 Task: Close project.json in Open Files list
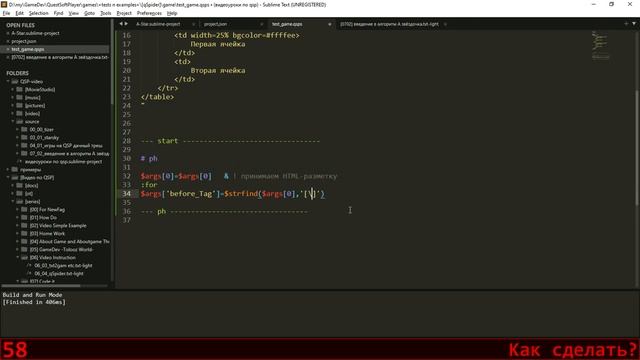[8, 41]
